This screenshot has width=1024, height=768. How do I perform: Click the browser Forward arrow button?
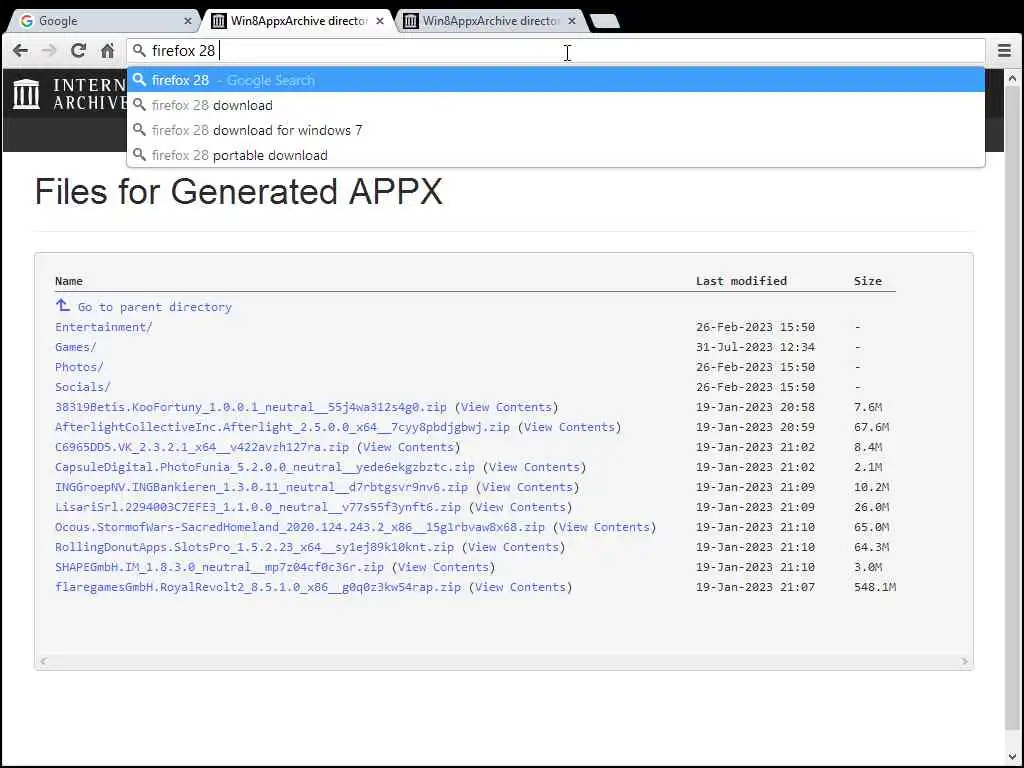(49, 50)
